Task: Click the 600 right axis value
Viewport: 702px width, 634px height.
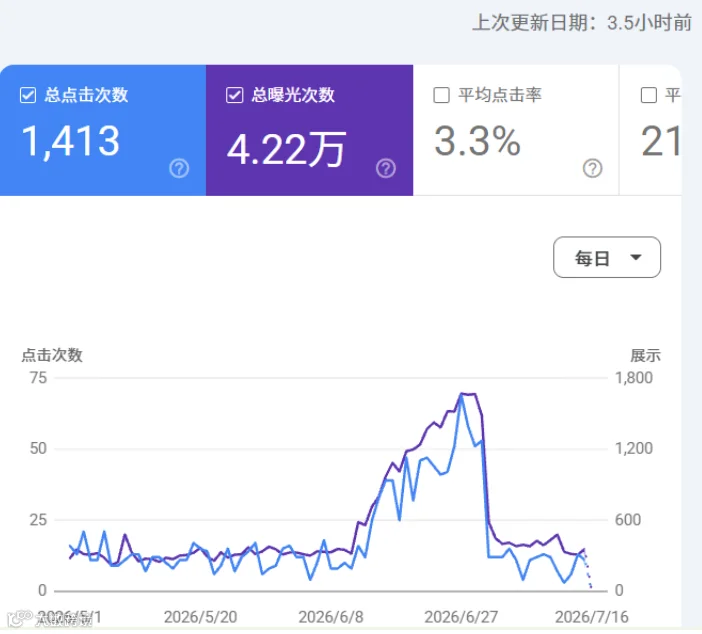Action: tap(628, 520)
